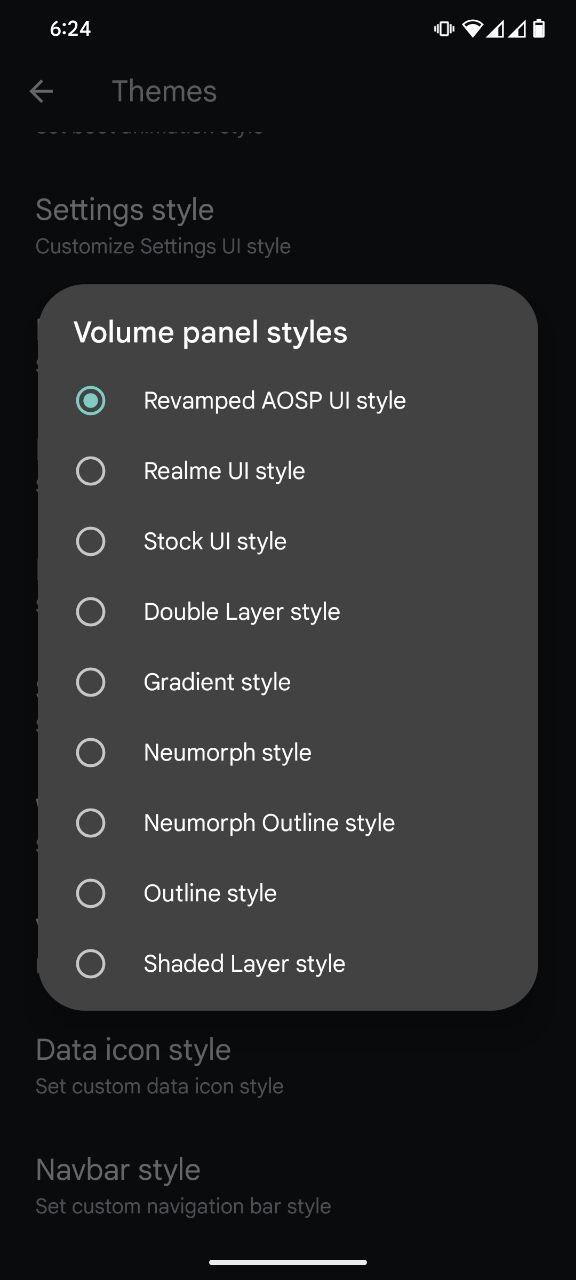Select Stock UI style radio button
The width and height of the screenshot is (576, 1280).
pos(90,541)
